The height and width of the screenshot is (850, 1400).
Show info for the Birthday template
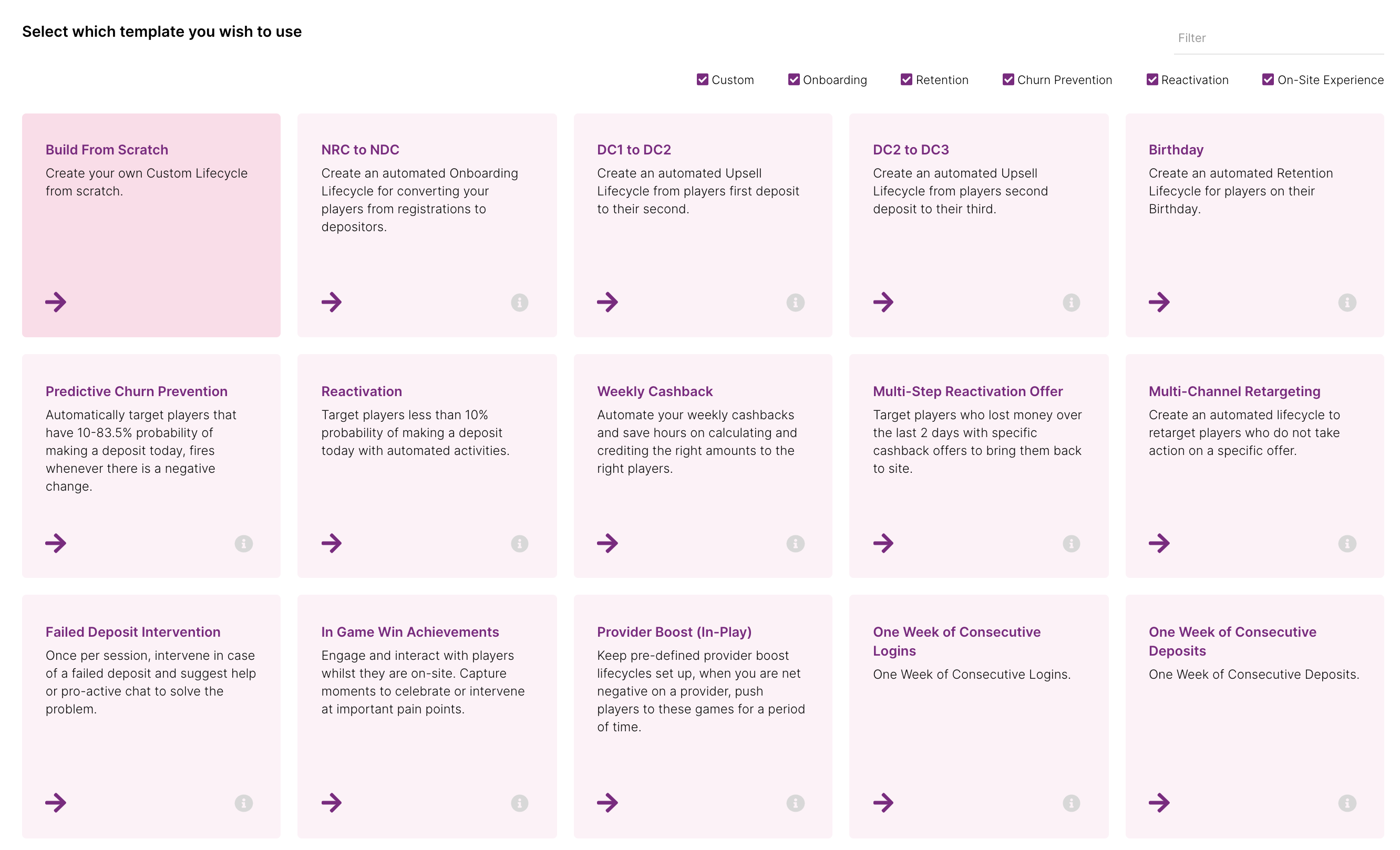(1346, 303)
